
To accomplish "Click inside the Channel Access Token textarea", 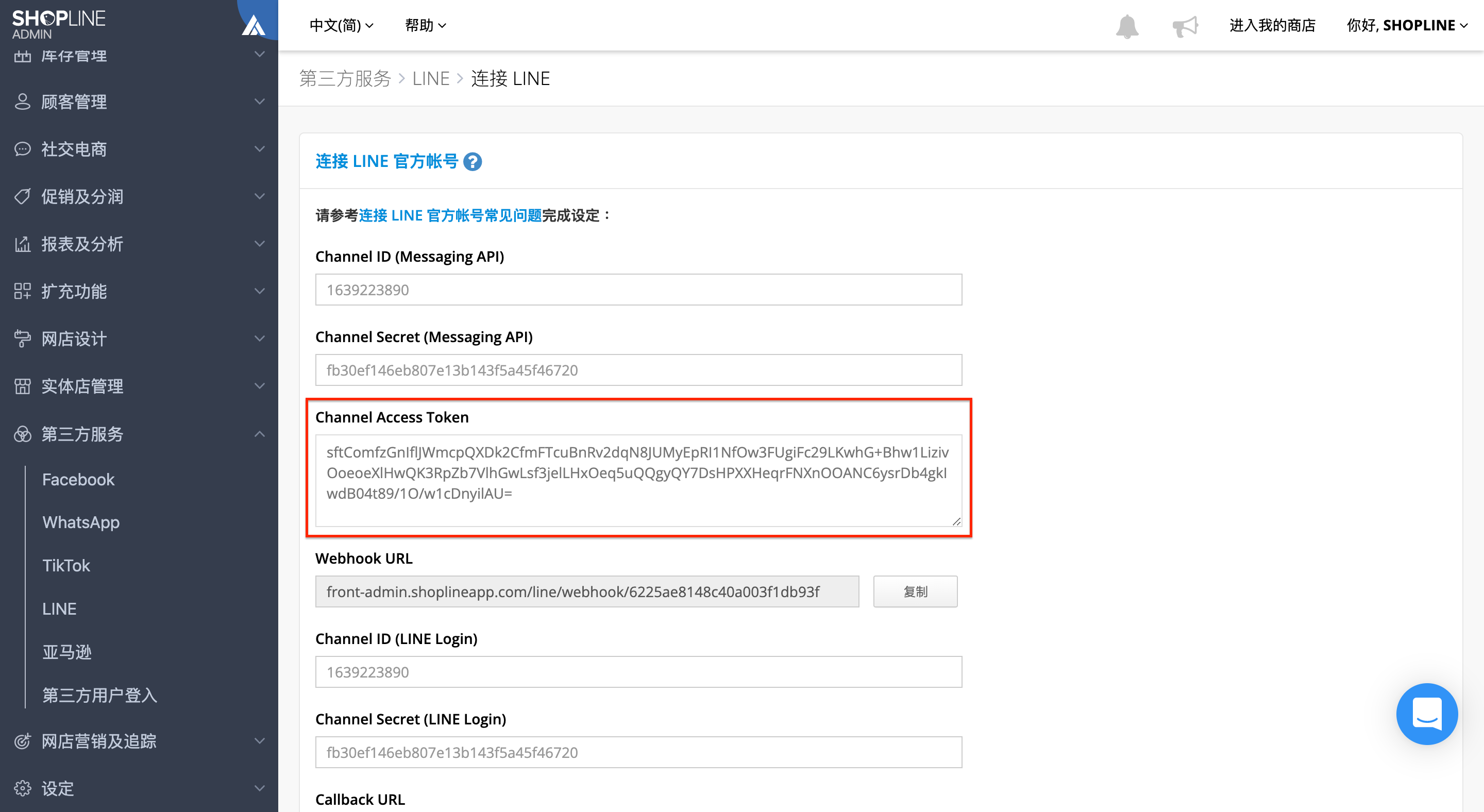I will point(639,481).
